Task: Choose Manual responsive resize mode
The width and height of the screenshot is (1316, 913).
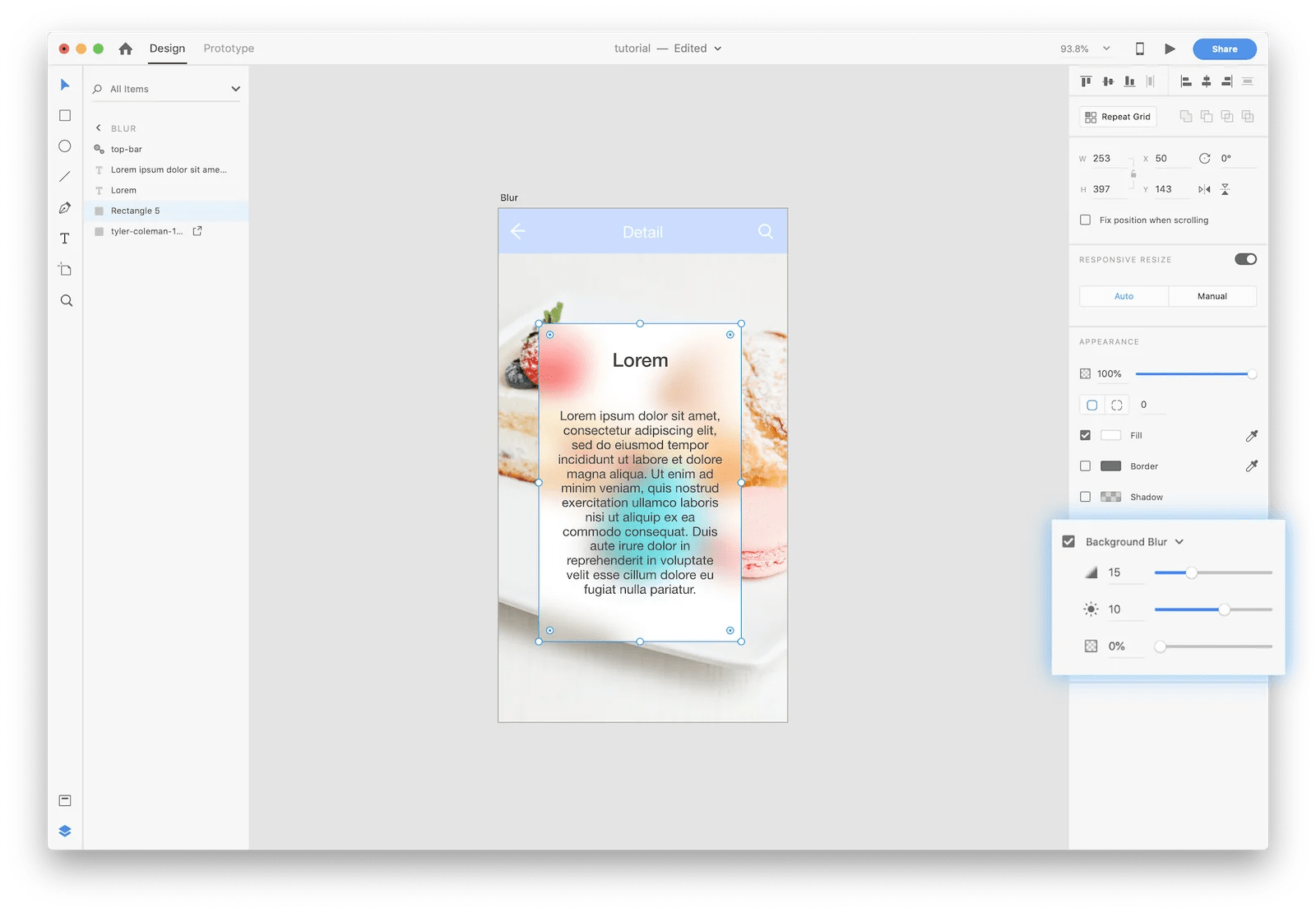Action: [x=1212, y=296]
